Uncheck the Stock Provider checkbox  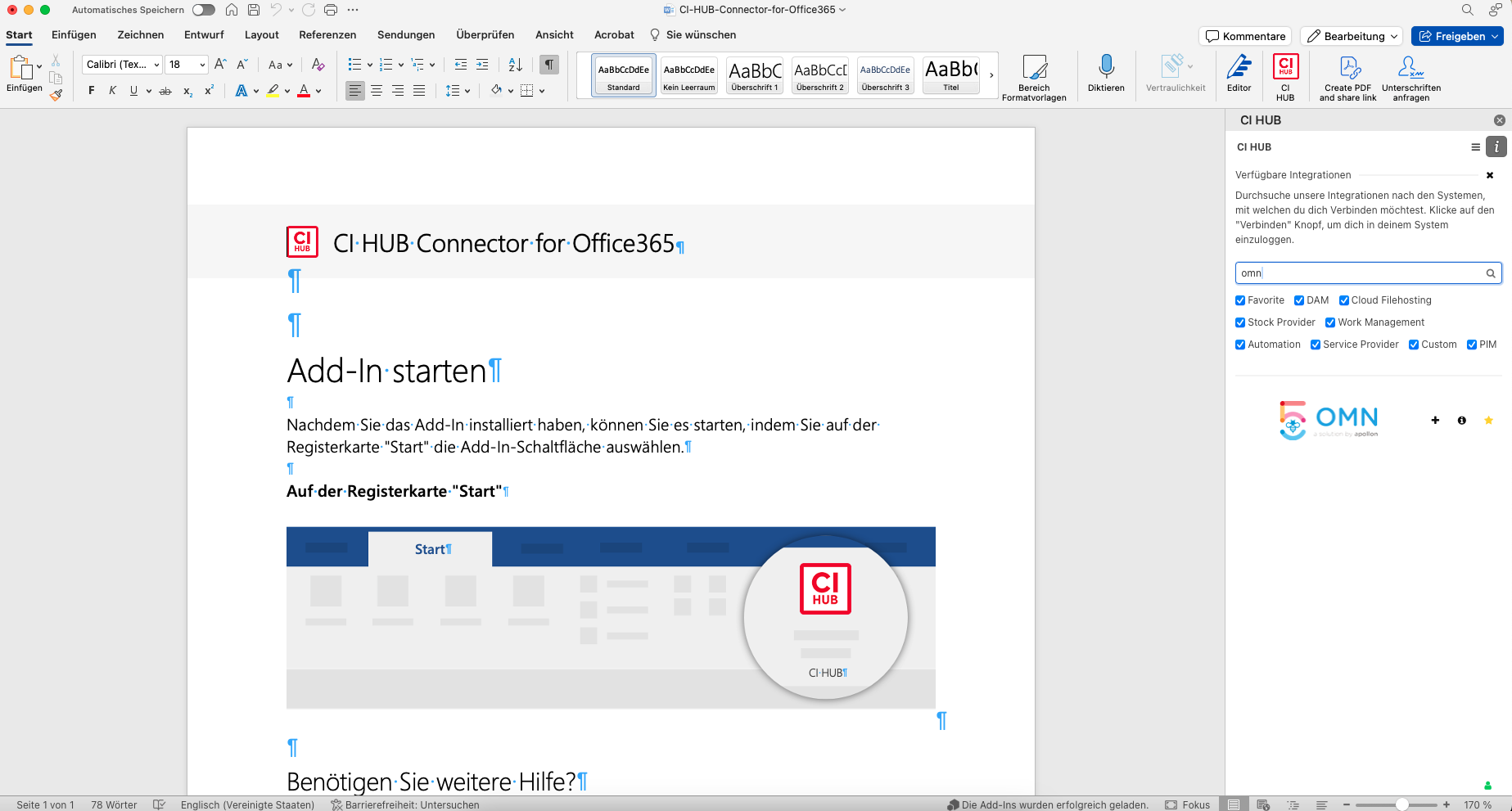pyautogui.click(x=1240, y=322)
